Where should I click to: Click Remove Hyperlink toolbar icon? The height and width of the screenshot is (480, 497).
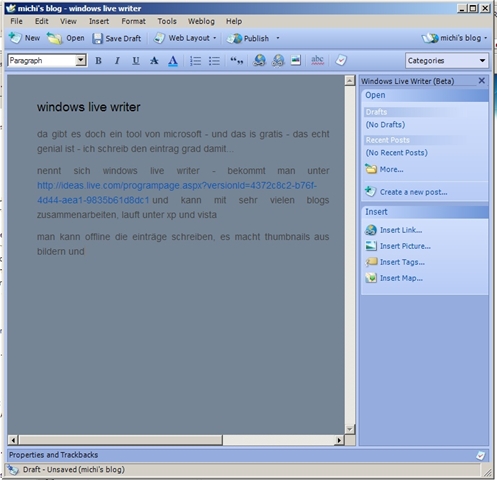coord(278,61)
